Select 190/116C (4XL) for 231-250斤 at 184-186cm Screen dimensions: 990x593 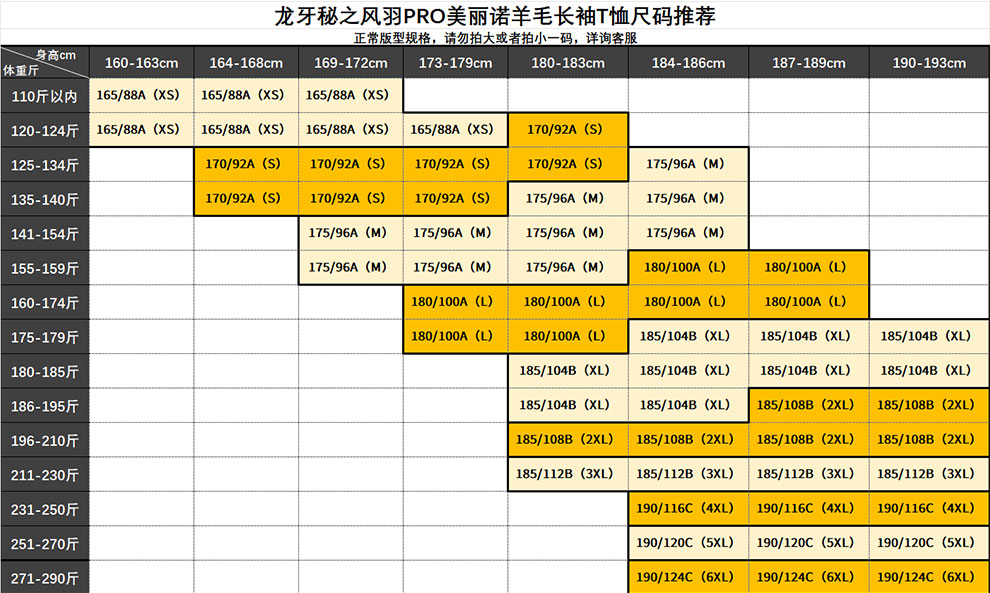click(688, 508)
